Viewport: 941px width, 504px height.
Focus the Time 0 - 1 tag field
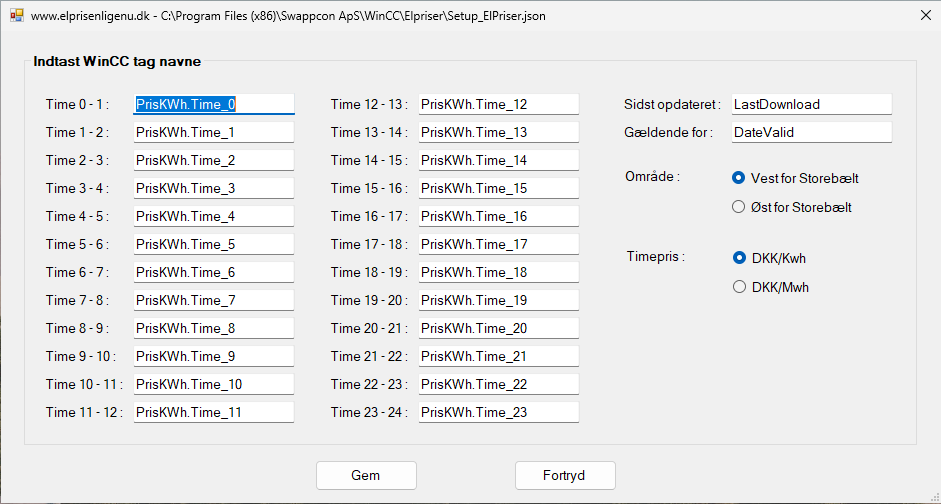point(213,104)
